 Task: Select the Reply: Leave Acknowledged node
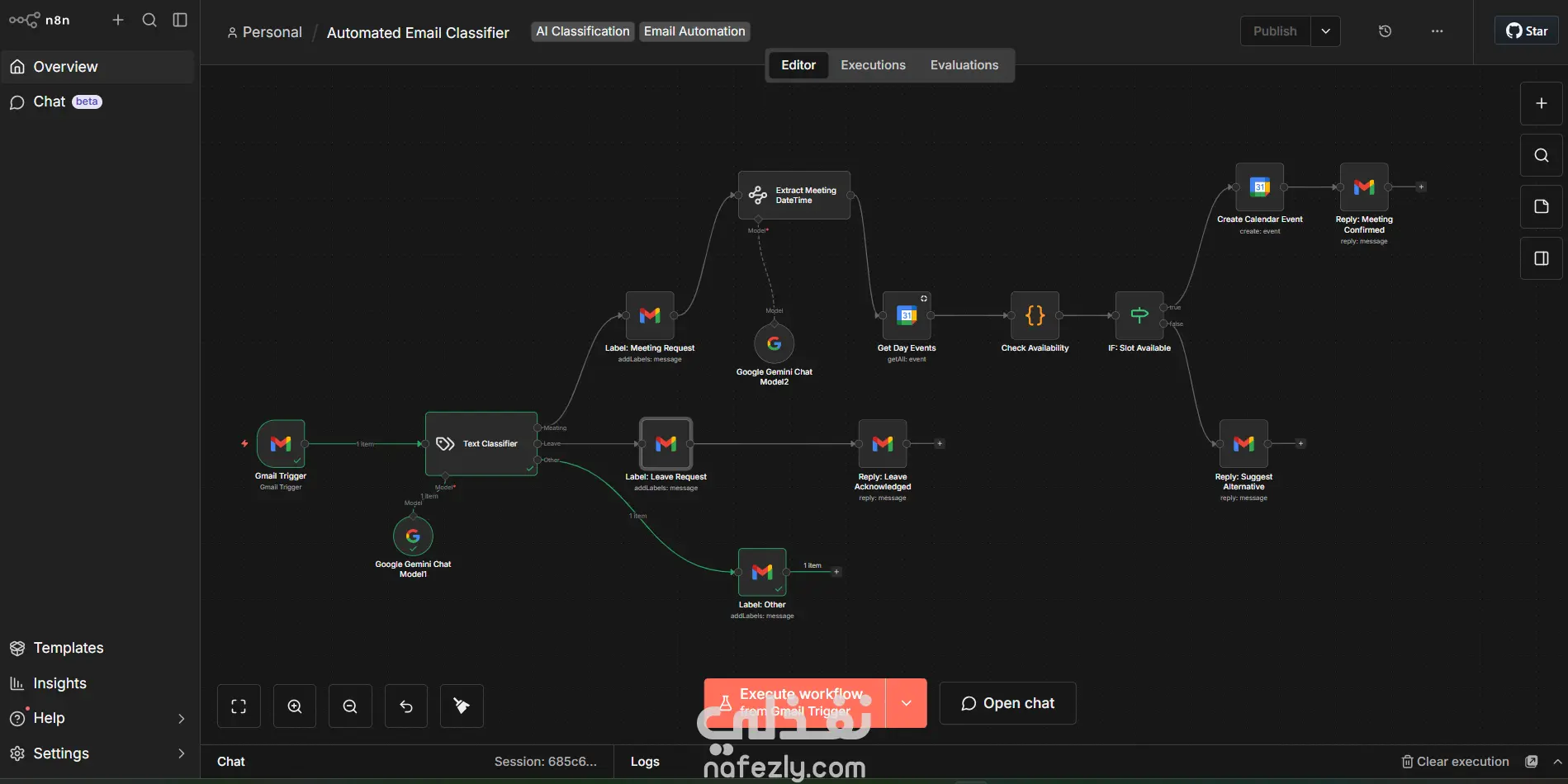point(883,444)
